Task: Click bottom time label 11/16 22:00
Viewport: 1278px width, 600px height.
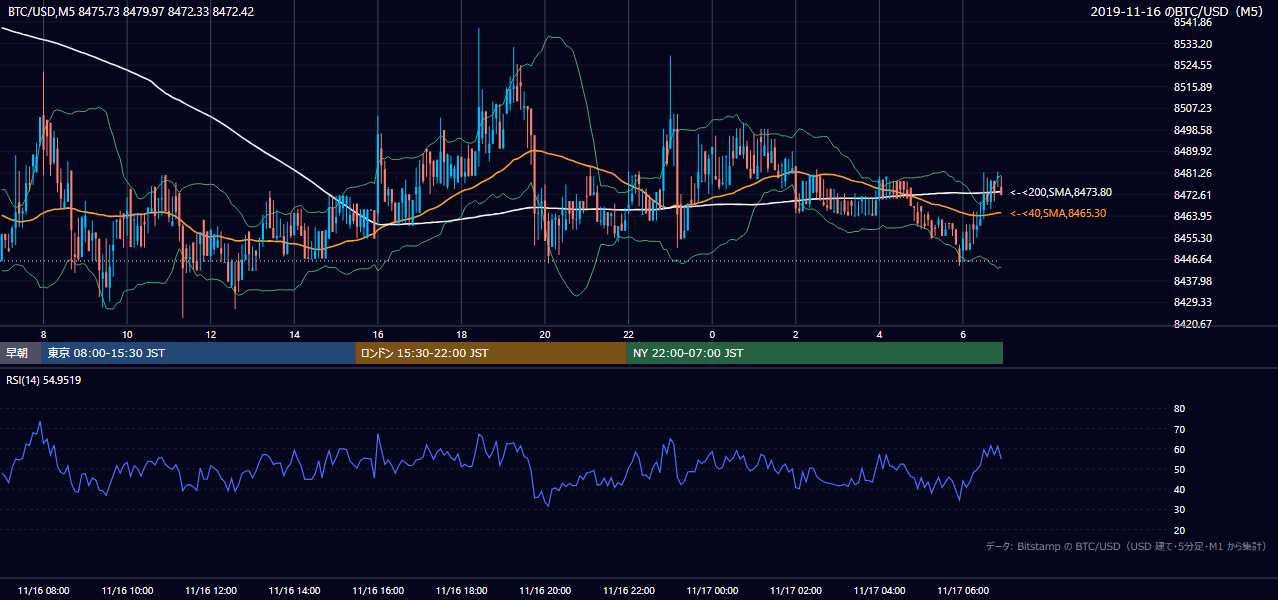Action: tap(629, 591)
